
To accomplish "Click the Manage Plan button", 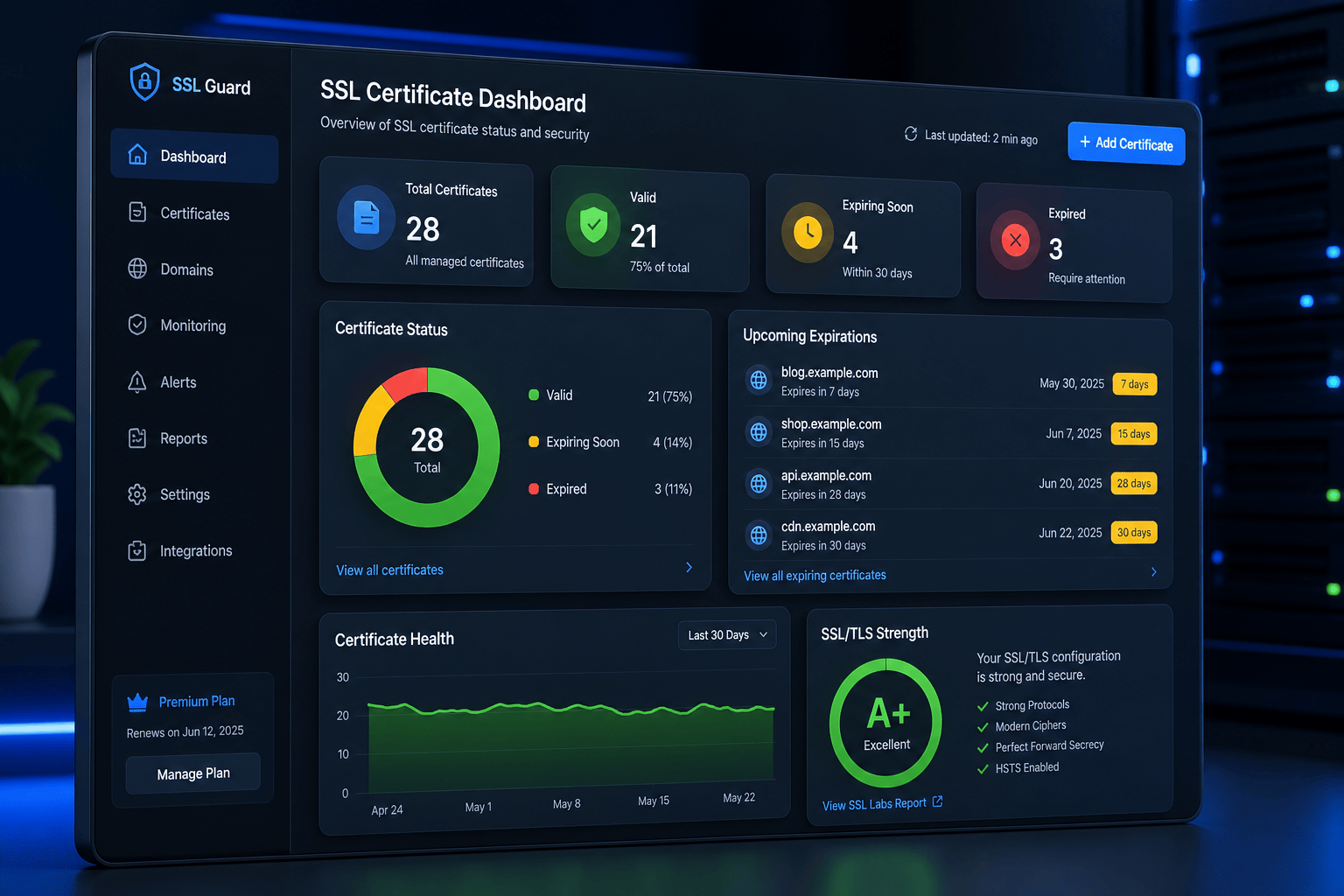I will (193, 773).
